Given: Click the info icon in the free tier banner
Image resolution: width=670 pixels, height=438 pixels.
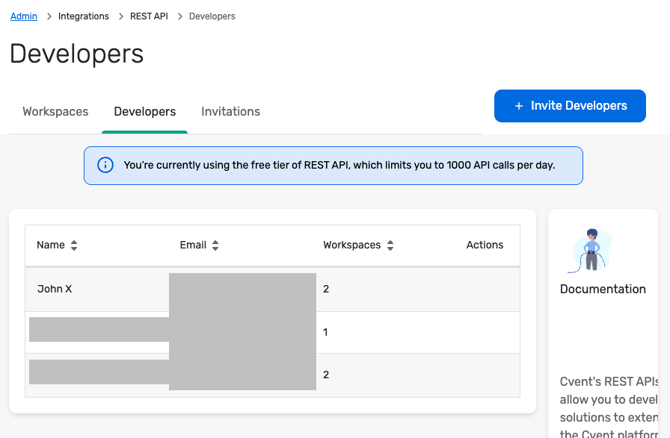Looking at the screenshot, I should pyautogui.click(x=105, y=165).
